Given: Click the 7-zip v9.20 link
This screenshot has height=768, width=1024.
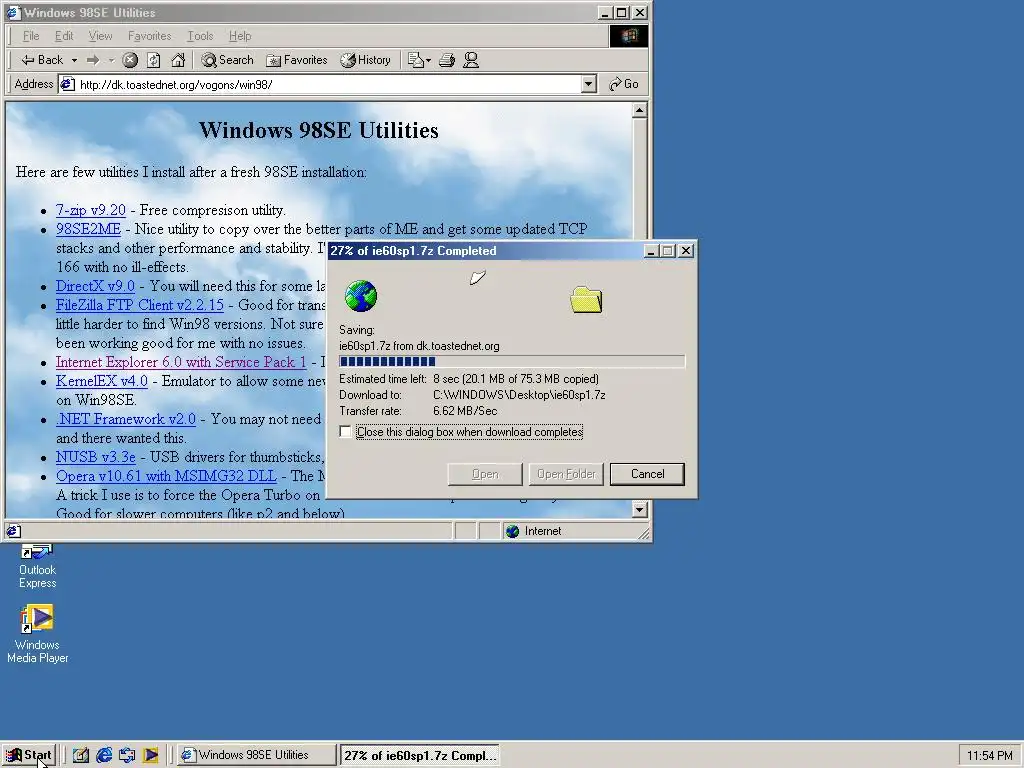Looking at the screenshot, I should [x=91, y=210].
